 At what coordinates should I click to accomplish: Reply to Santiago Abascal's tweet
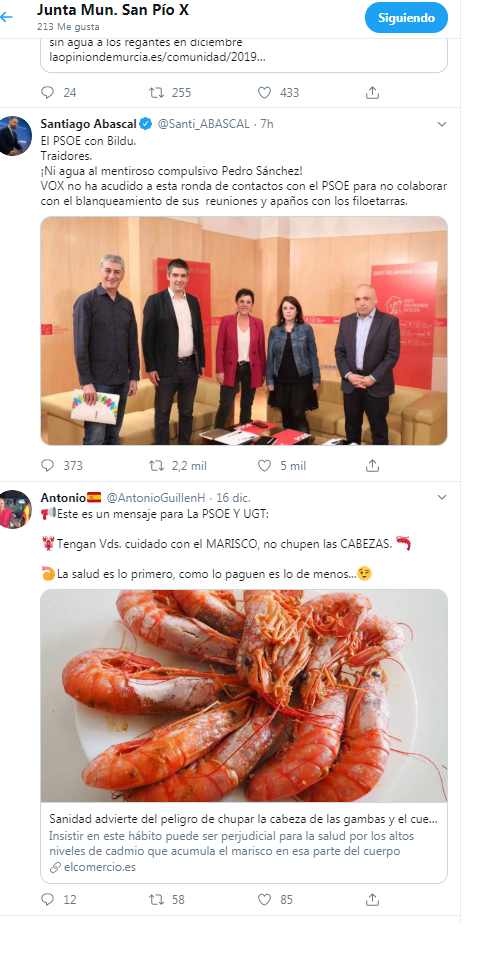[48, 465]
